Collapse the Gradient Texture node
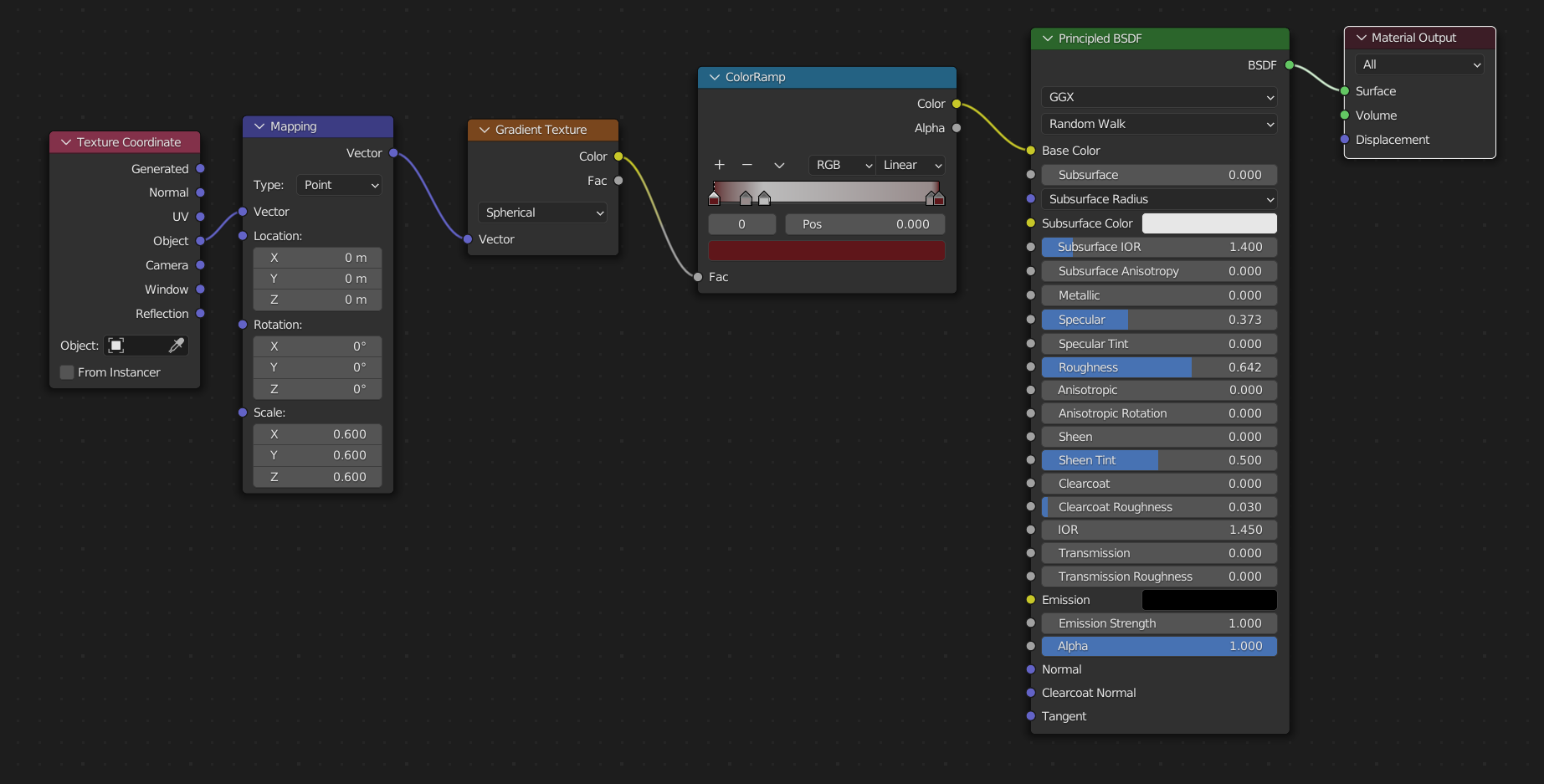The height and width of the screenshot is (784, 1544). click(485, 130)
